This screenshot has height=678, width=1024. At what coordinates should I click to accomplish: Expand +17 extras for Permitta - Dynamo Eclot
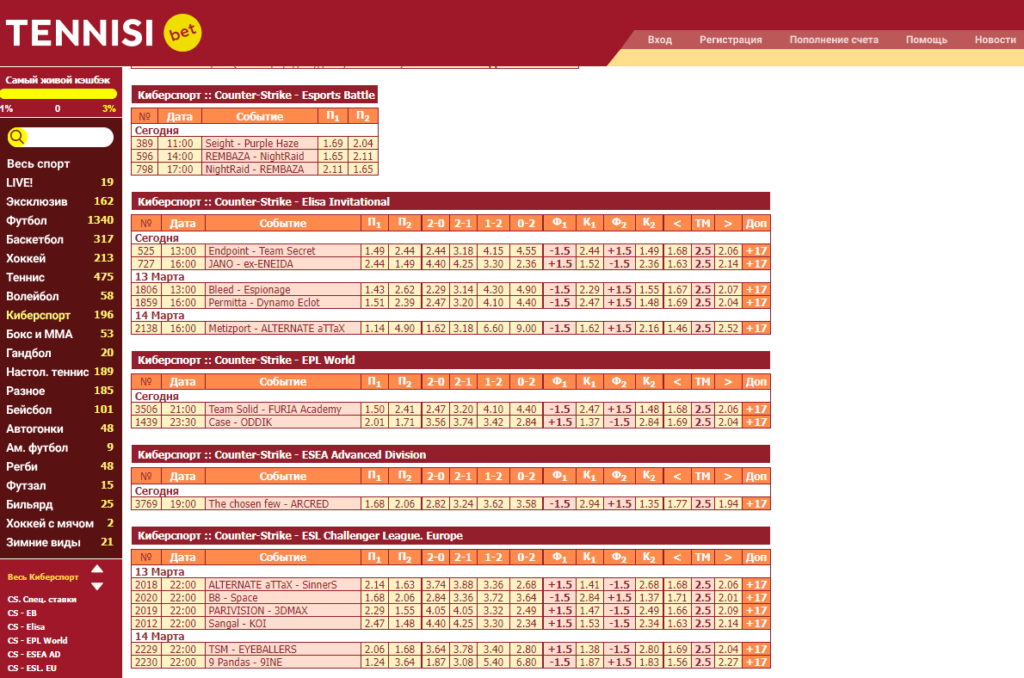coord(756,302)
